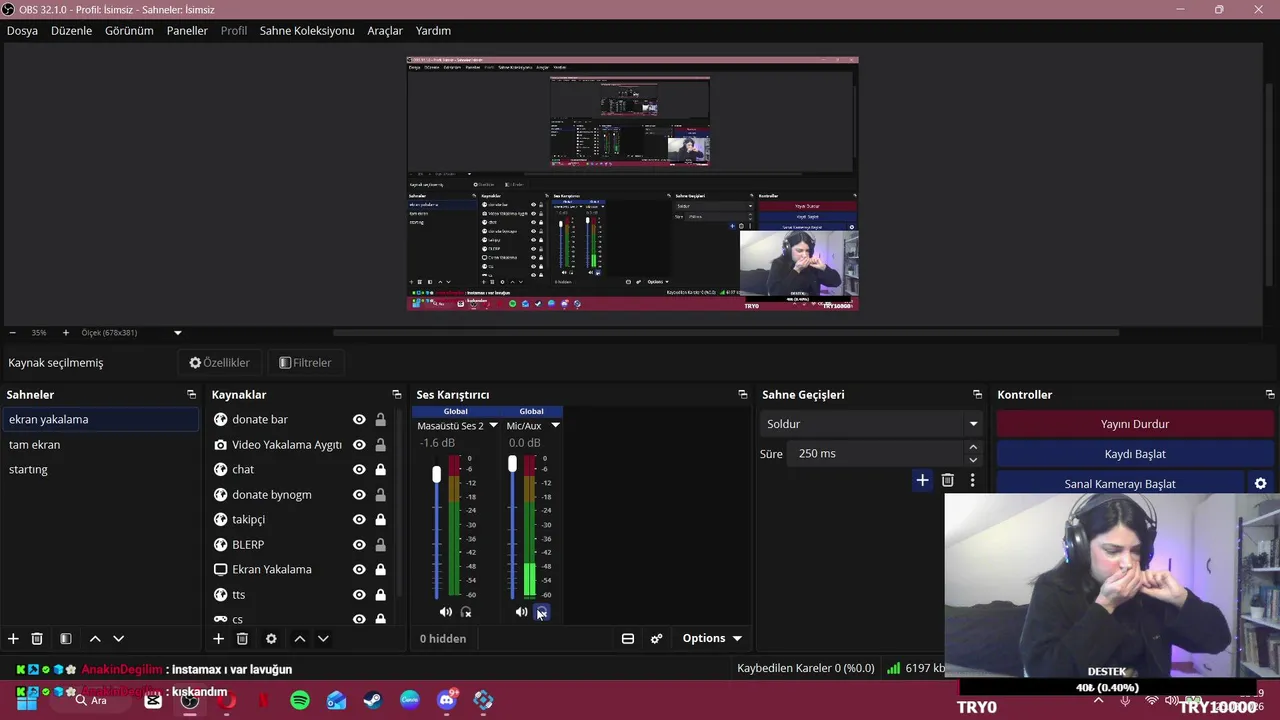Image resolution: width=1280 pixels, height=720 pixels.
Task: Delete the selected scene using the trash icon
Action: (x=37, y=638)
